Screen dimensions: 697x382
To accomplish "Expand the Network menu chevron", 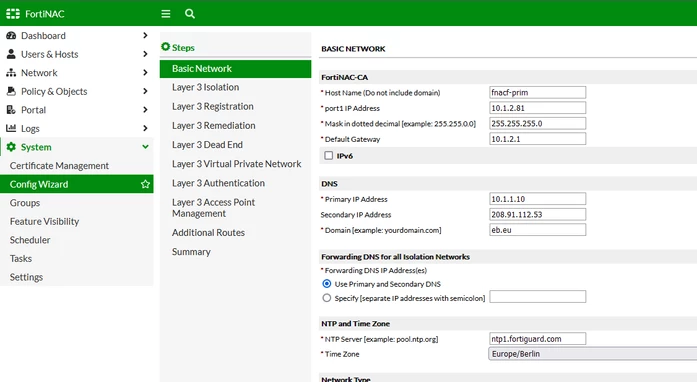I will click(x=145, y=72).
